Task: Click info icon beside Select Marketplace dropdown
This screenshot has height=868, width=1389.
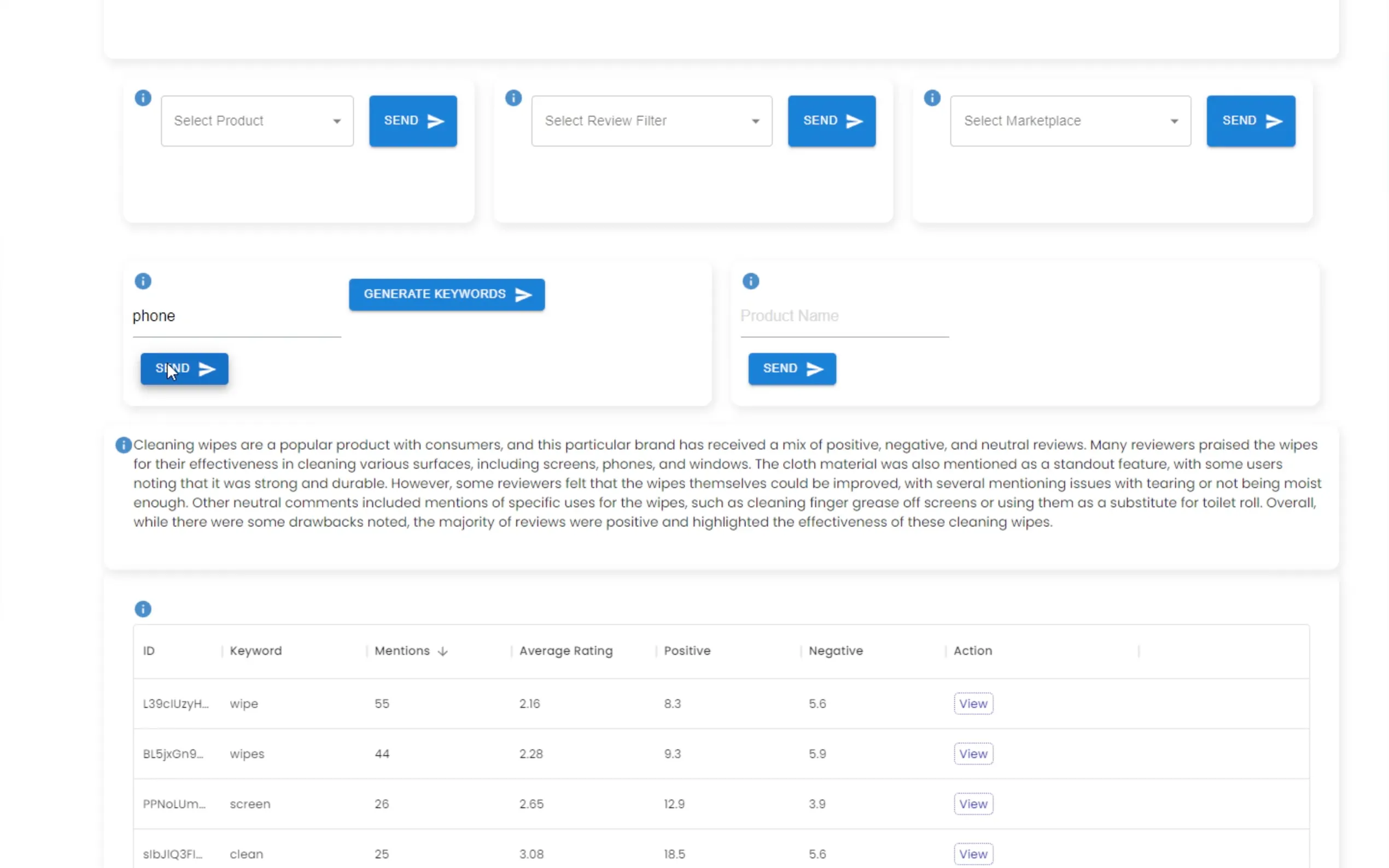Action: [x=932, y=98]
